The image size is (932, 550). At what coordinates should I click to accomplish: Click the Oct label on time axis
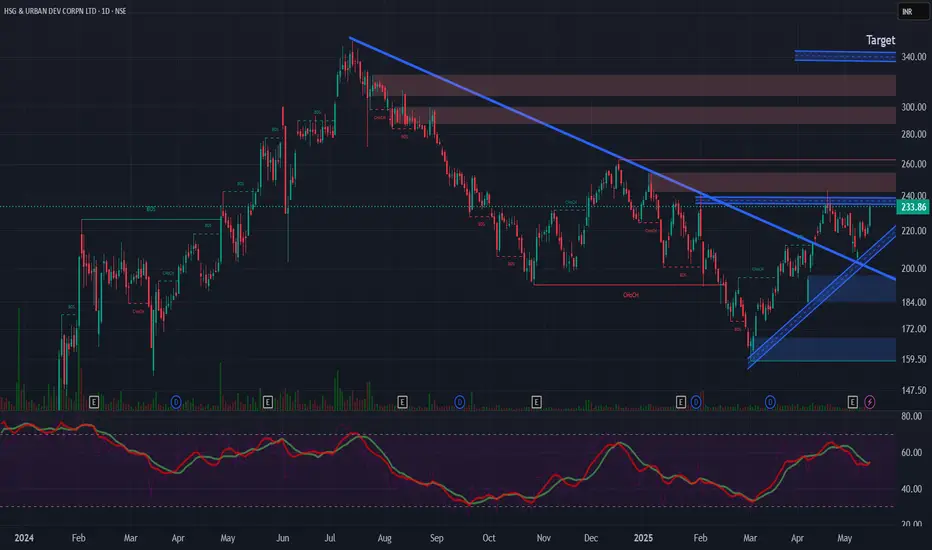[x=489, y=538]
